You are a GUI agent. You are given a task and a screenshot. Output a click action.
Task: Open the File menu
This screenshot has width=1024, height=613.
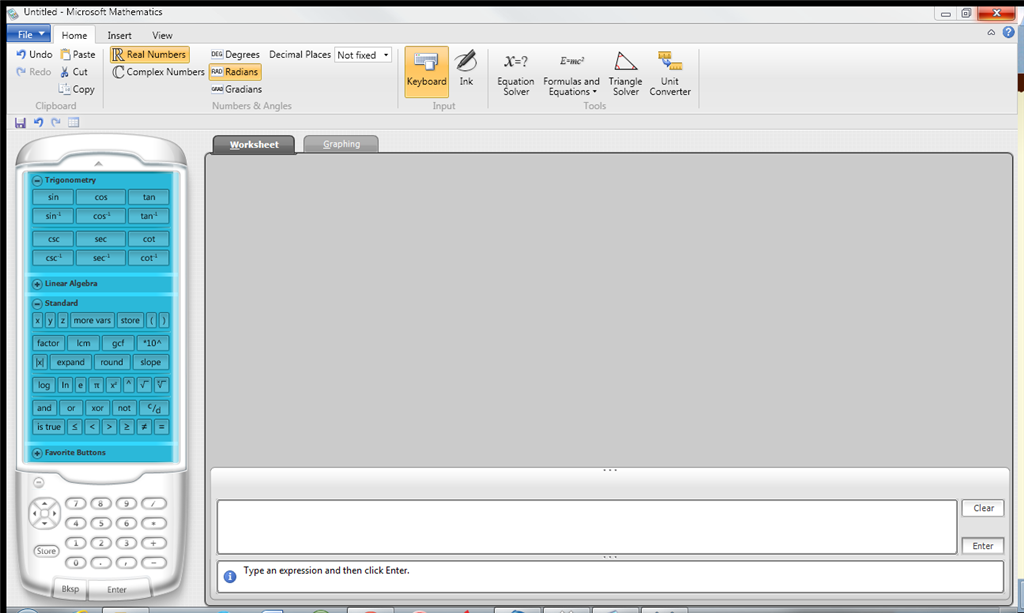tap(29, 34)
